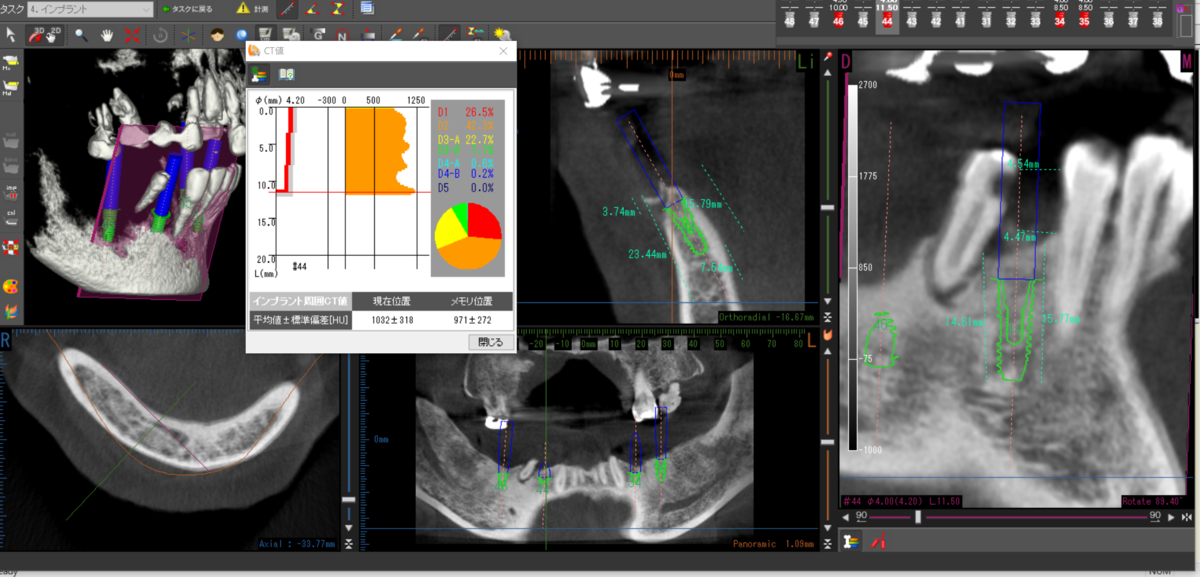This screenshot has width=1200, height=577.
Task: Click the sun and wrench settings icon
Action: point(502,35)
